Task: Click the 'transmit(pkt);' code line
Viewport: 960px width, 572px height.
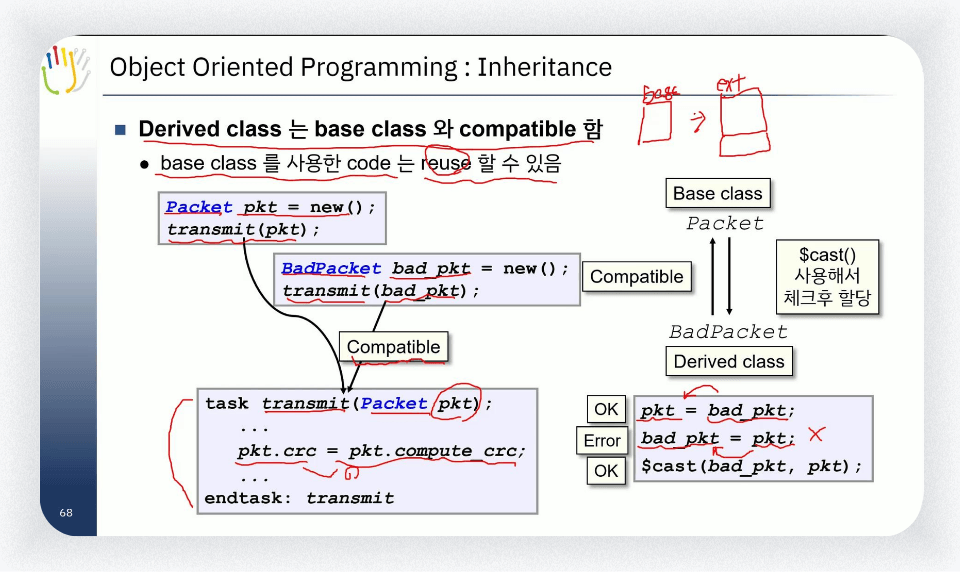Action: pos(244,230)
